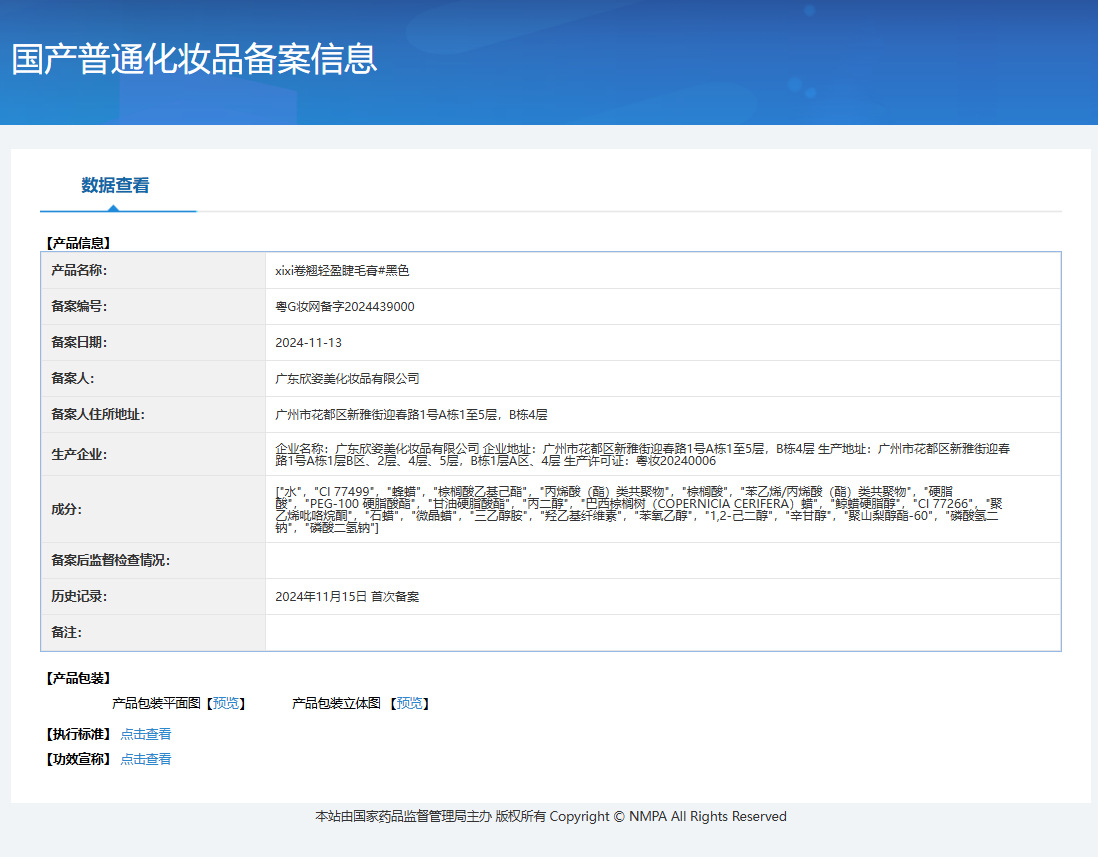
Task: Click the 生产企业 details text
Action: (x=642, y=454)
